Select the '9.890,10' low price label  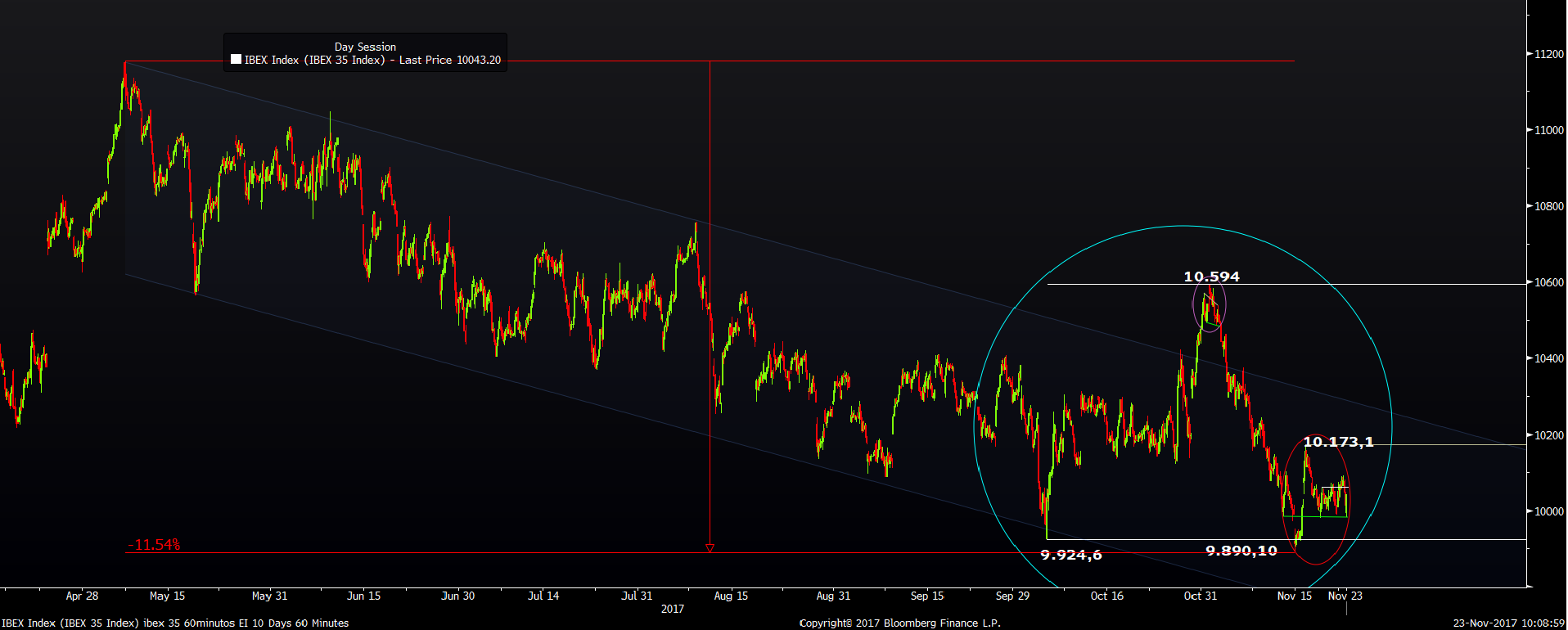[1241, 551]
